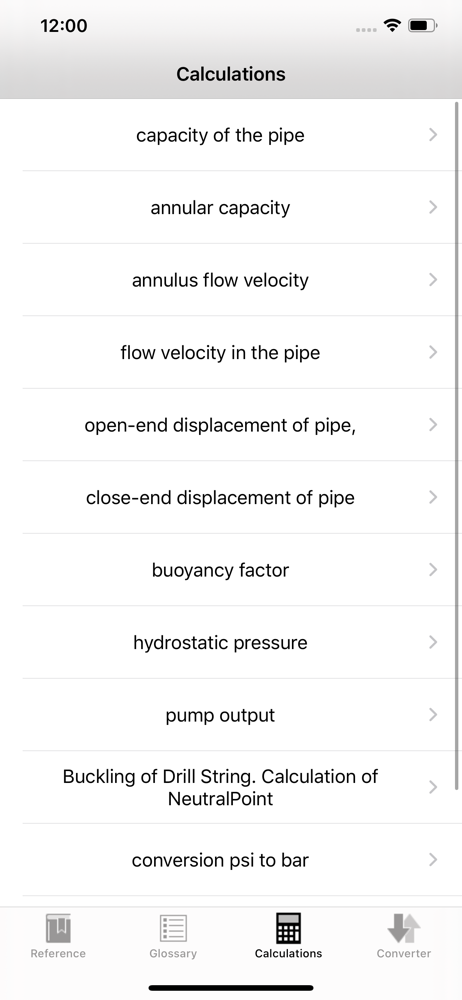Tap the battery indicator icon
Screen dimensions: 462x1000
point(422,26)
